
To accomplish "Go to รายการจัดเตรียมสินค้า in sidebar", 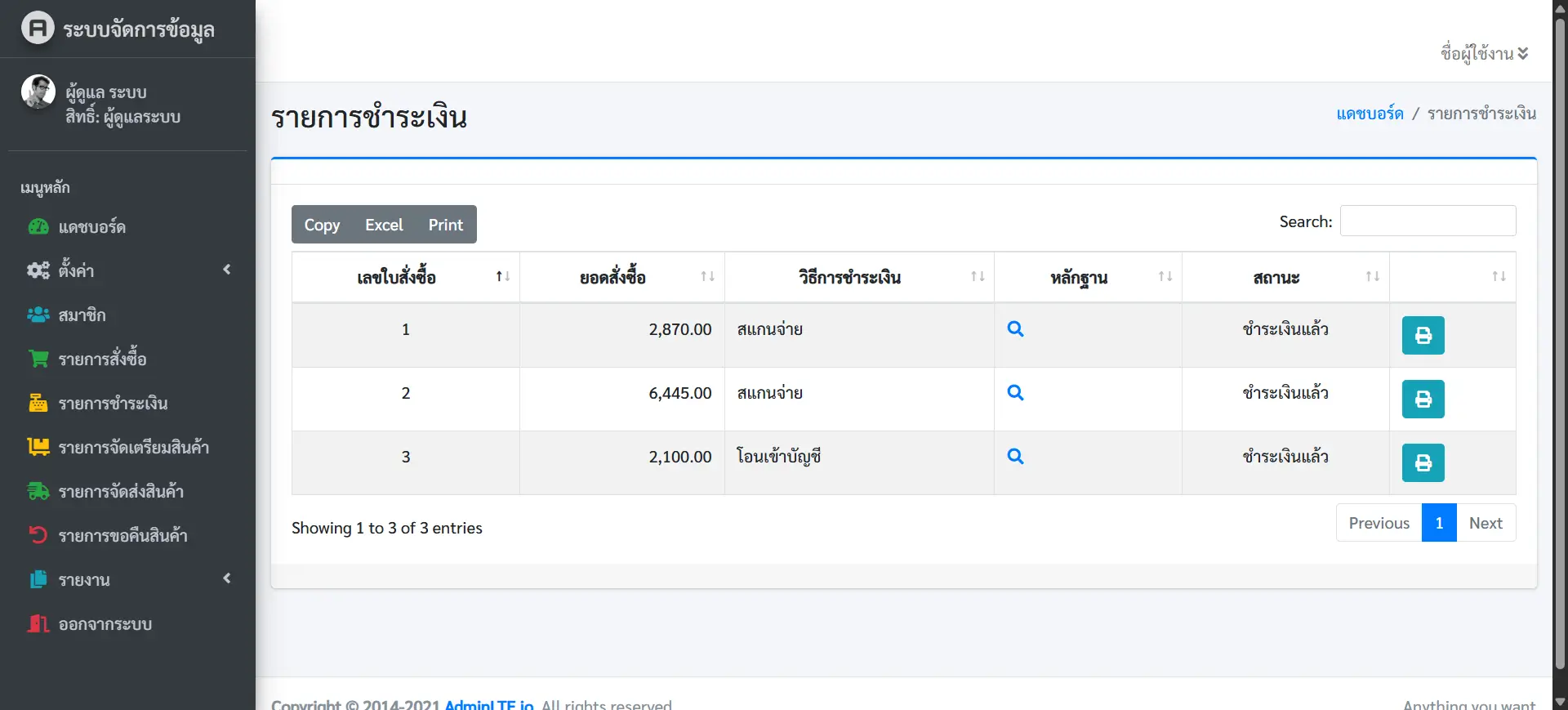I will (x=133, y=448).
